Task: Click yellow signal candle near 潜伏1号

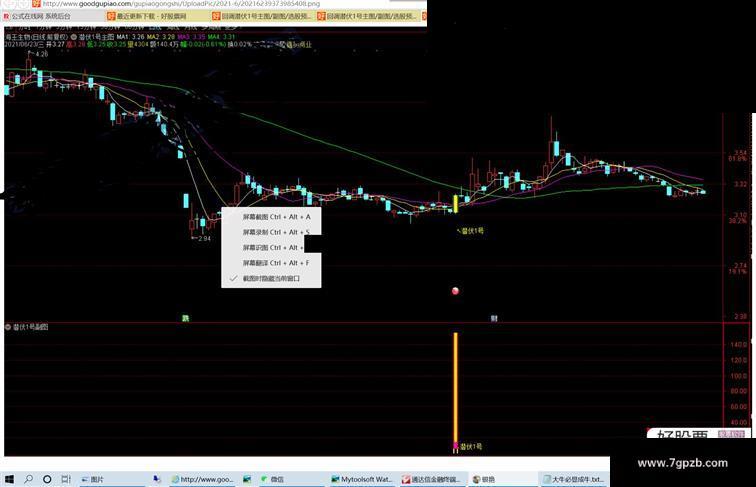Action: point(456,204)
